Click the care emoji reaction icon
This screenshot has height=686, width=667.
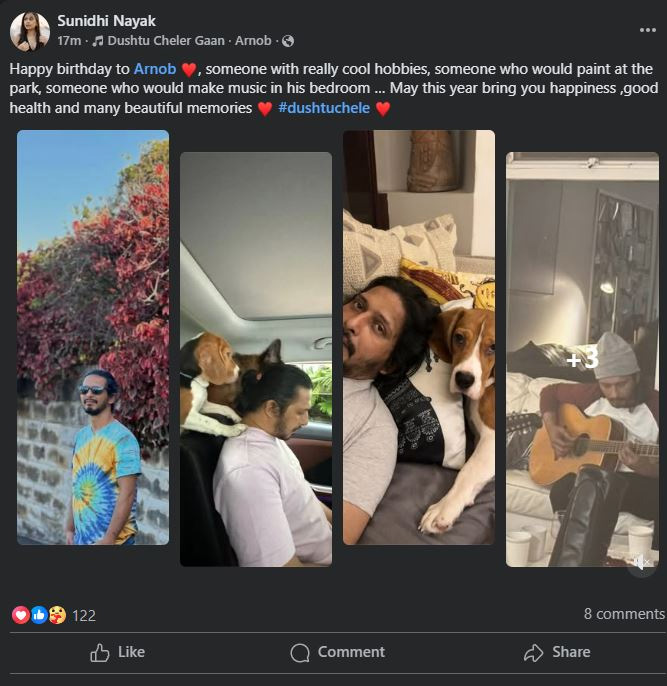tap(57, 615)
